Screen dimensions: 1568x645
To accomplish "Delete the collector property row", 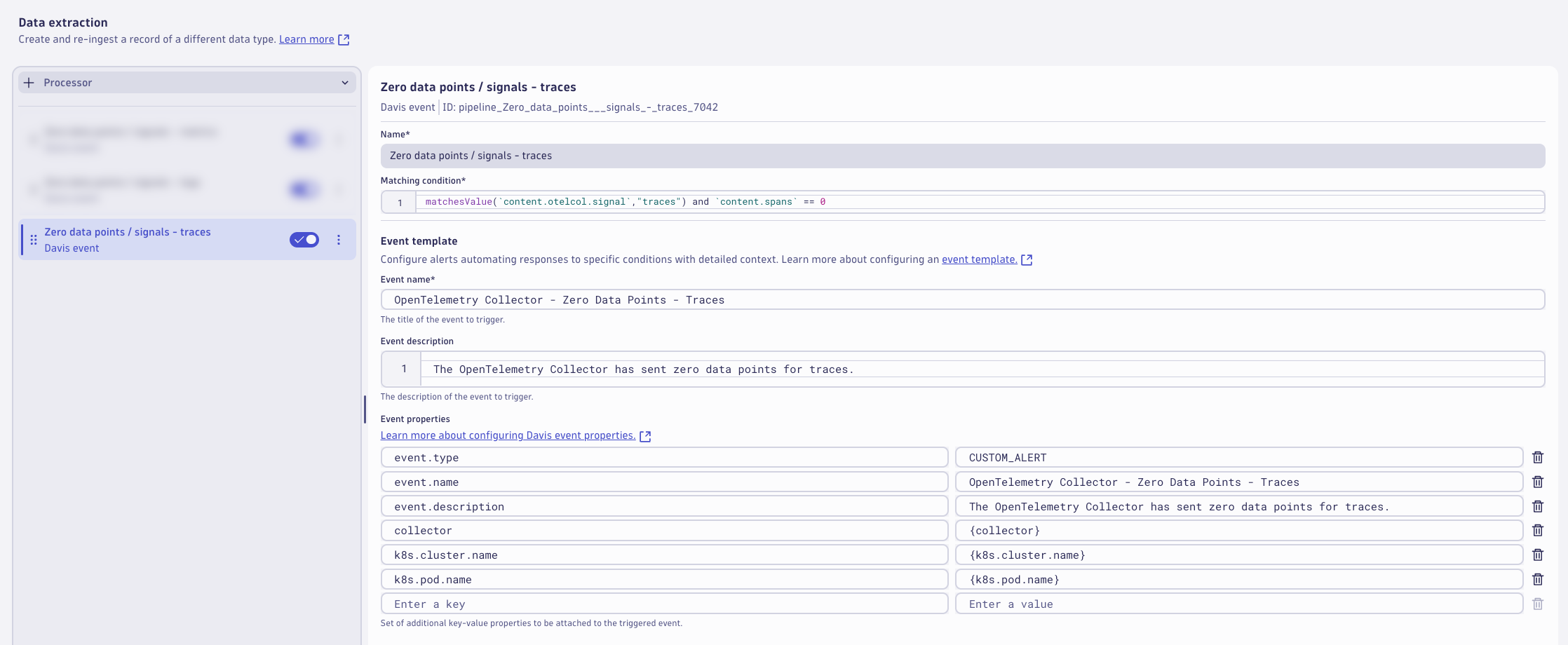I will click(1538, 530).
